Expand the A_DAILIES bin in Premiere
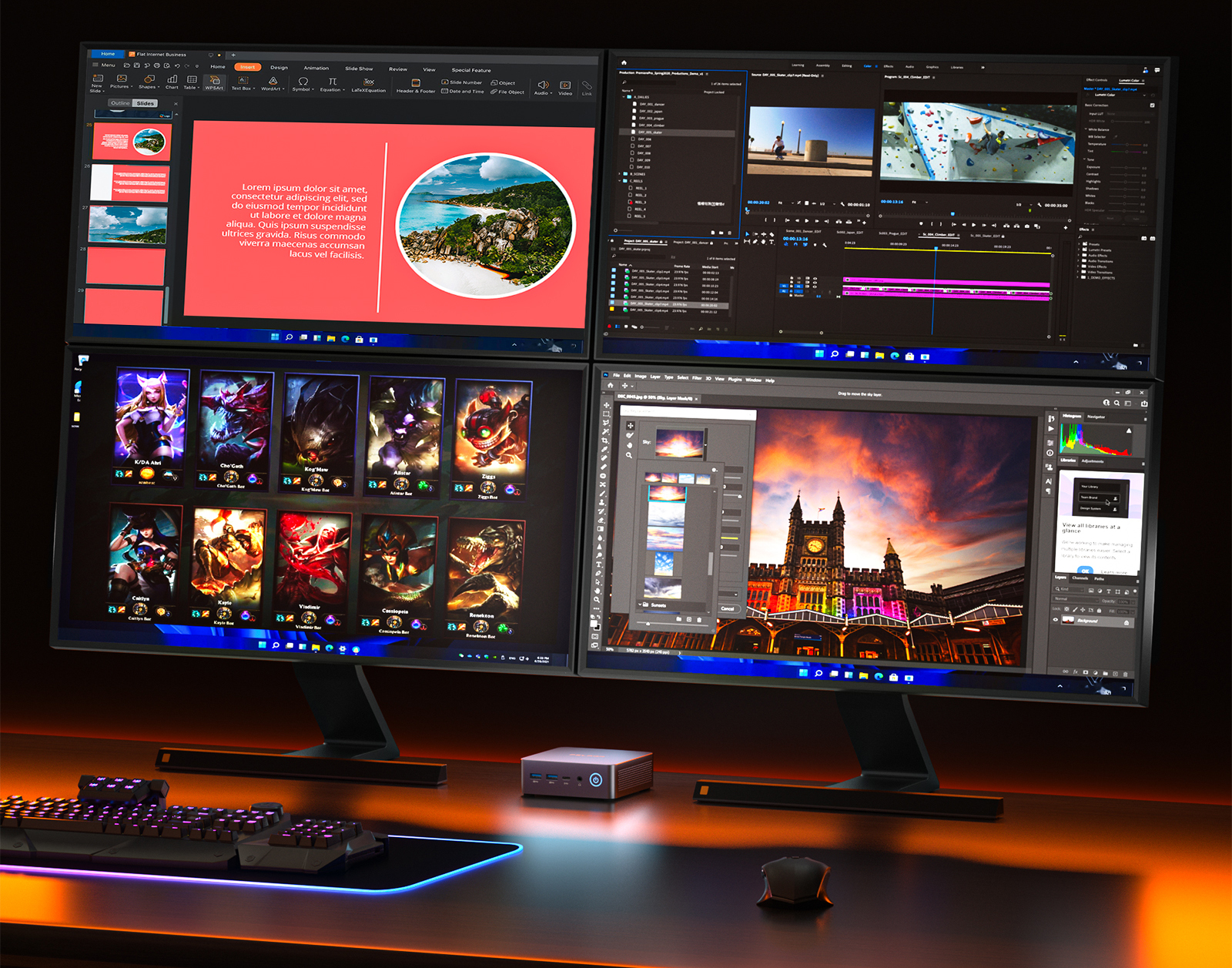The width and height of the screenshot is (1232, 968). (623, 97)
